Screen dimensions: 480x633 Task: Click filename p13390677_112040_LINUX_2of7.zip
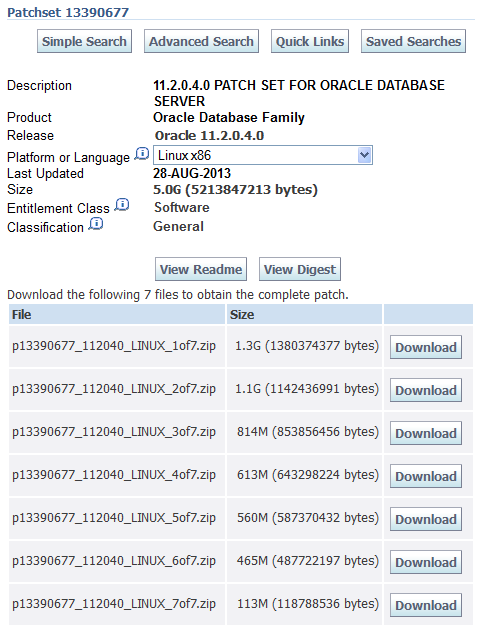(114, 389)
